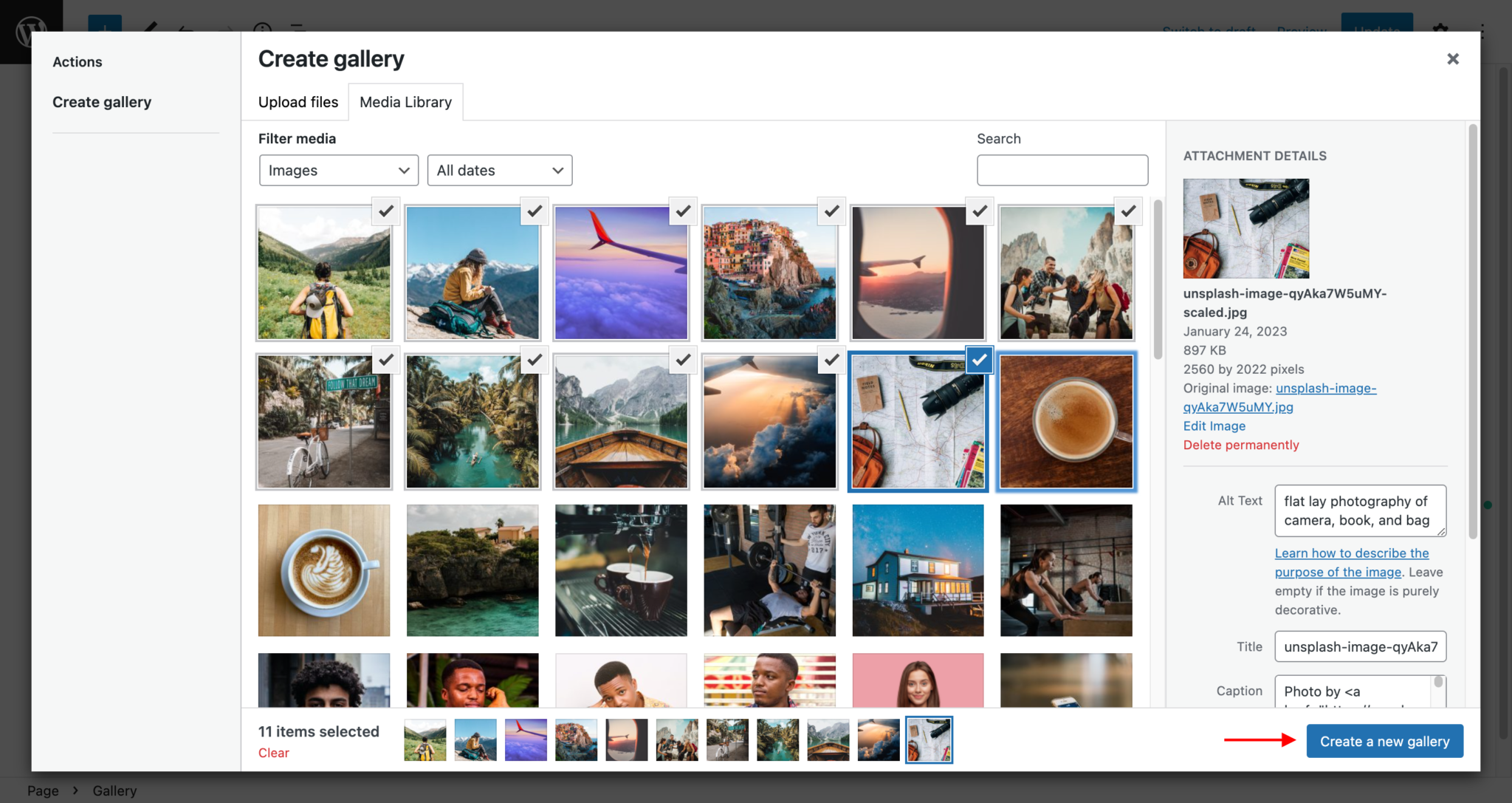Viewport: 1512px width, 803px height.
Task: Open the All dates filter dropdown
Action: click(499, 170)
